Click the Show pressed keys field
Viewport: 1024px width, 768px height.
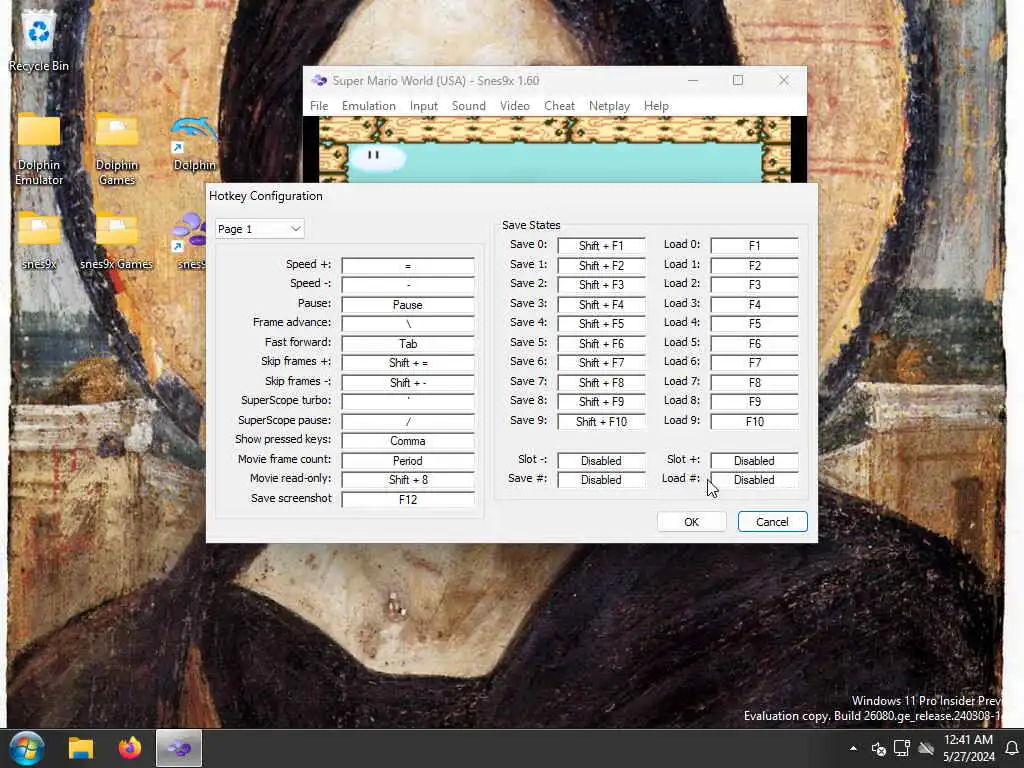click(x=408, y=441)
